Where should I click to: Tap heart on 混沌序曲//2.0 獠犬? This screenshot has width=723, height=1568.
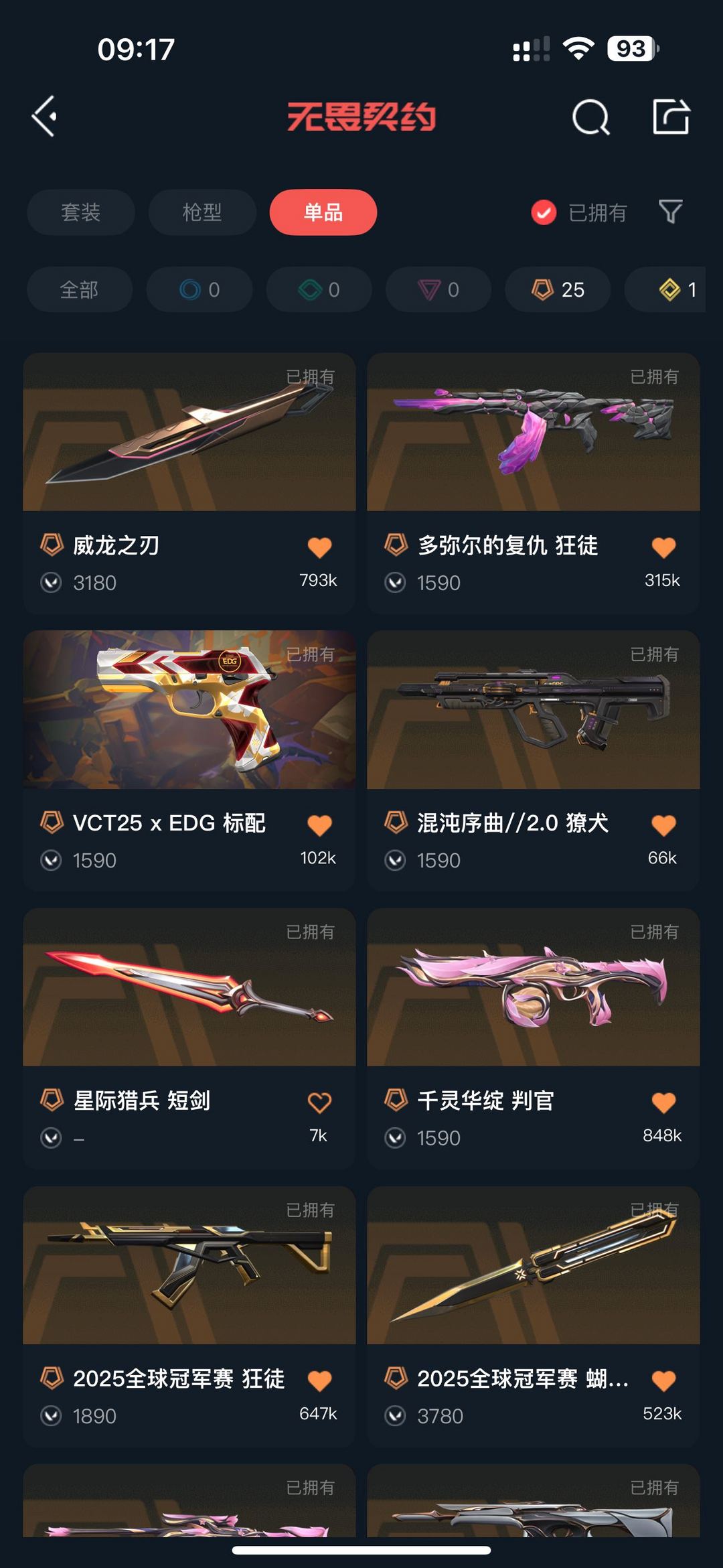click(663, 825)
